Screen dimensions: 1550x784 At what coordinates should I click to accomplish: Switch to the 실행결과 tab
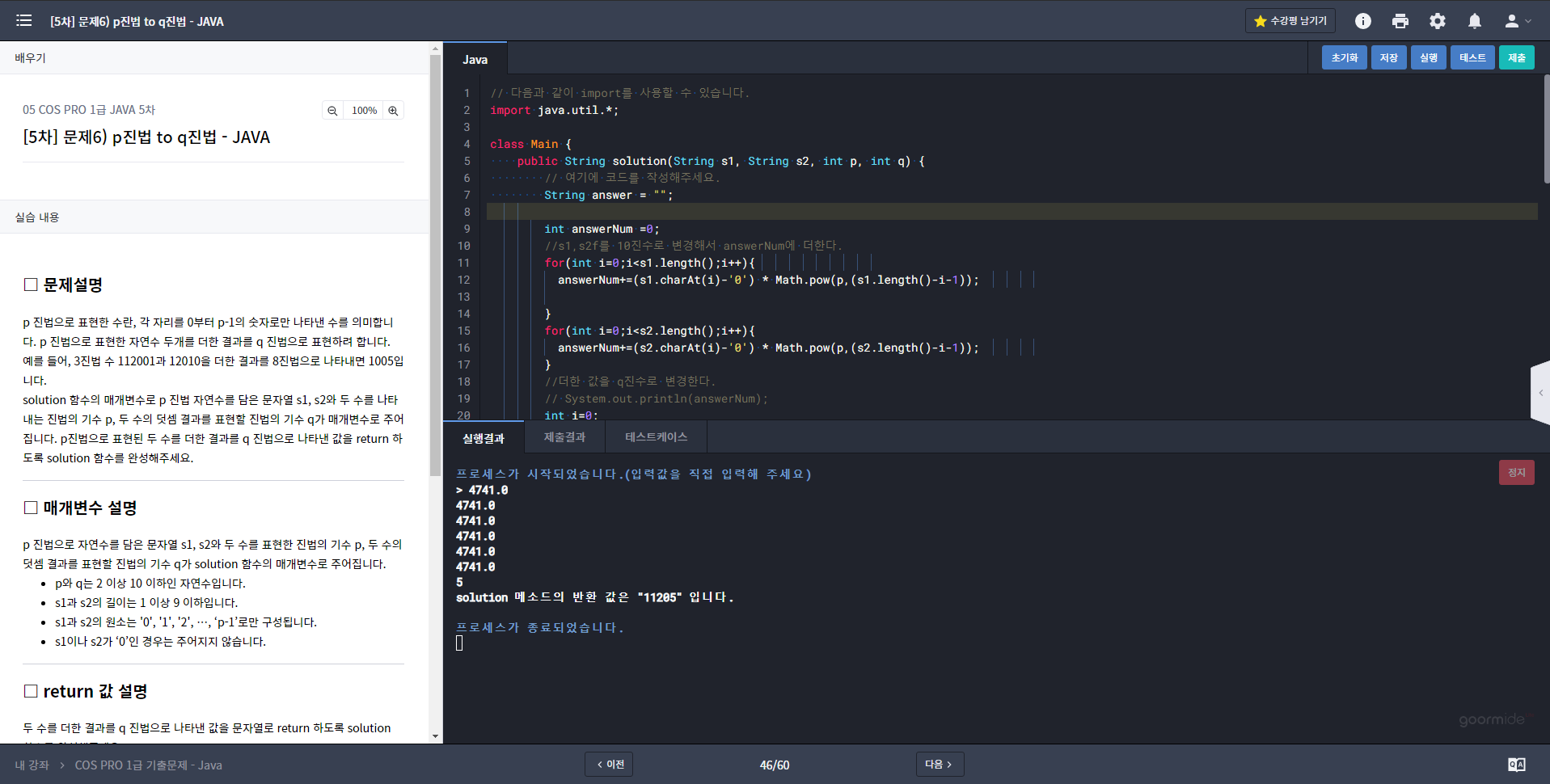coord(484,437)
